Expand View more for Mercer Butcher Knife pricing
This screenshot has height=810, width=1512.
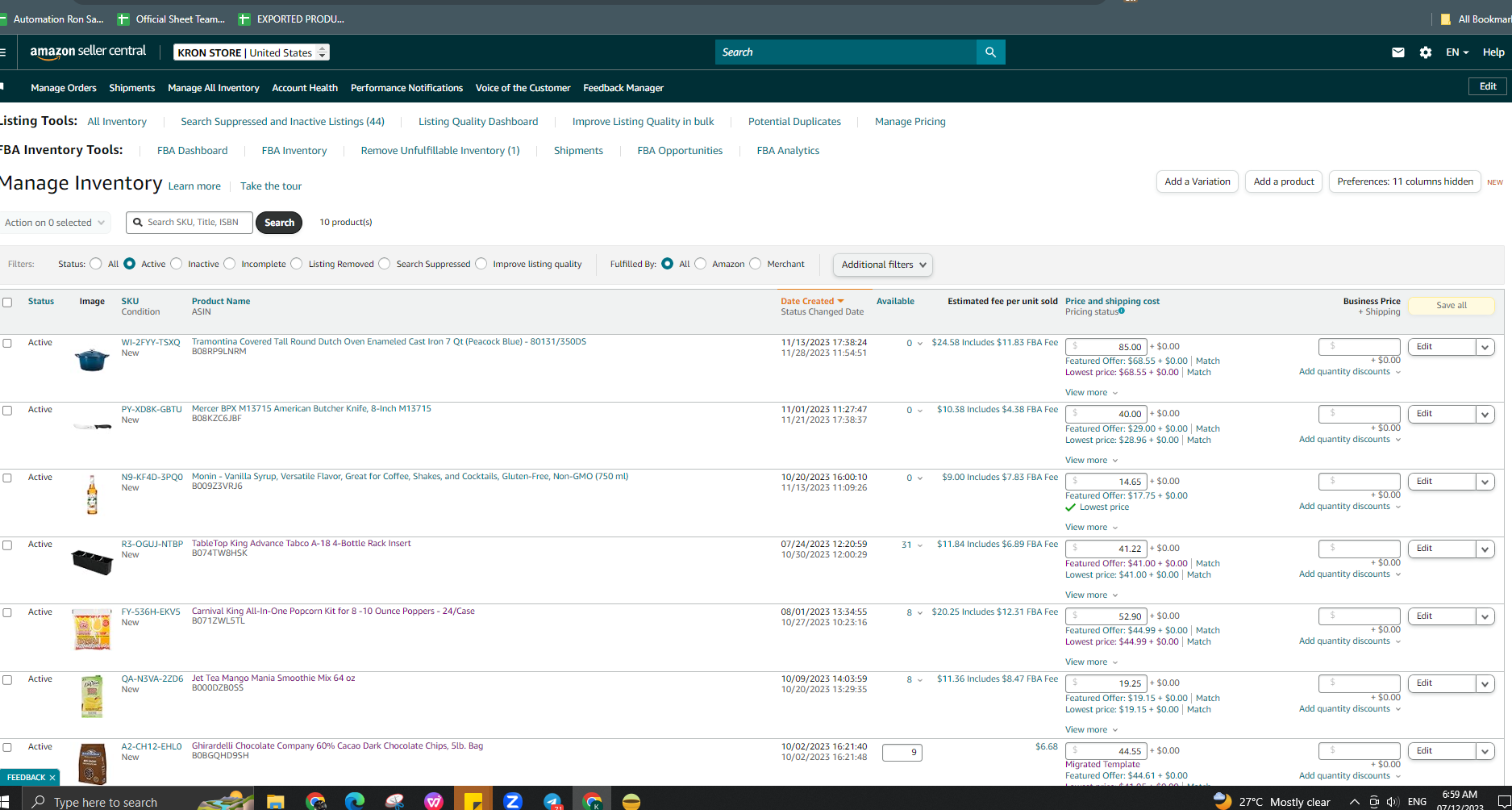click(1091, 461)
